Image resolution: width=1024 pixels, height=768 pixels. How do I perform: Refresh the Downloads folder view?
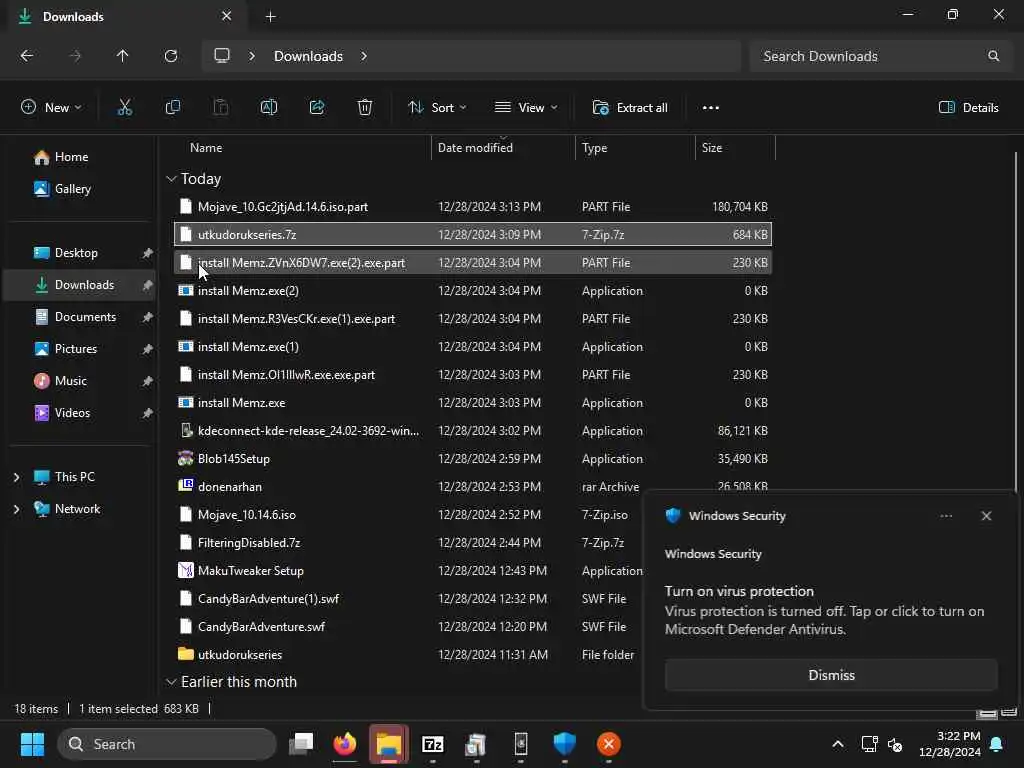pyautogui.click(x=171, y=56)
